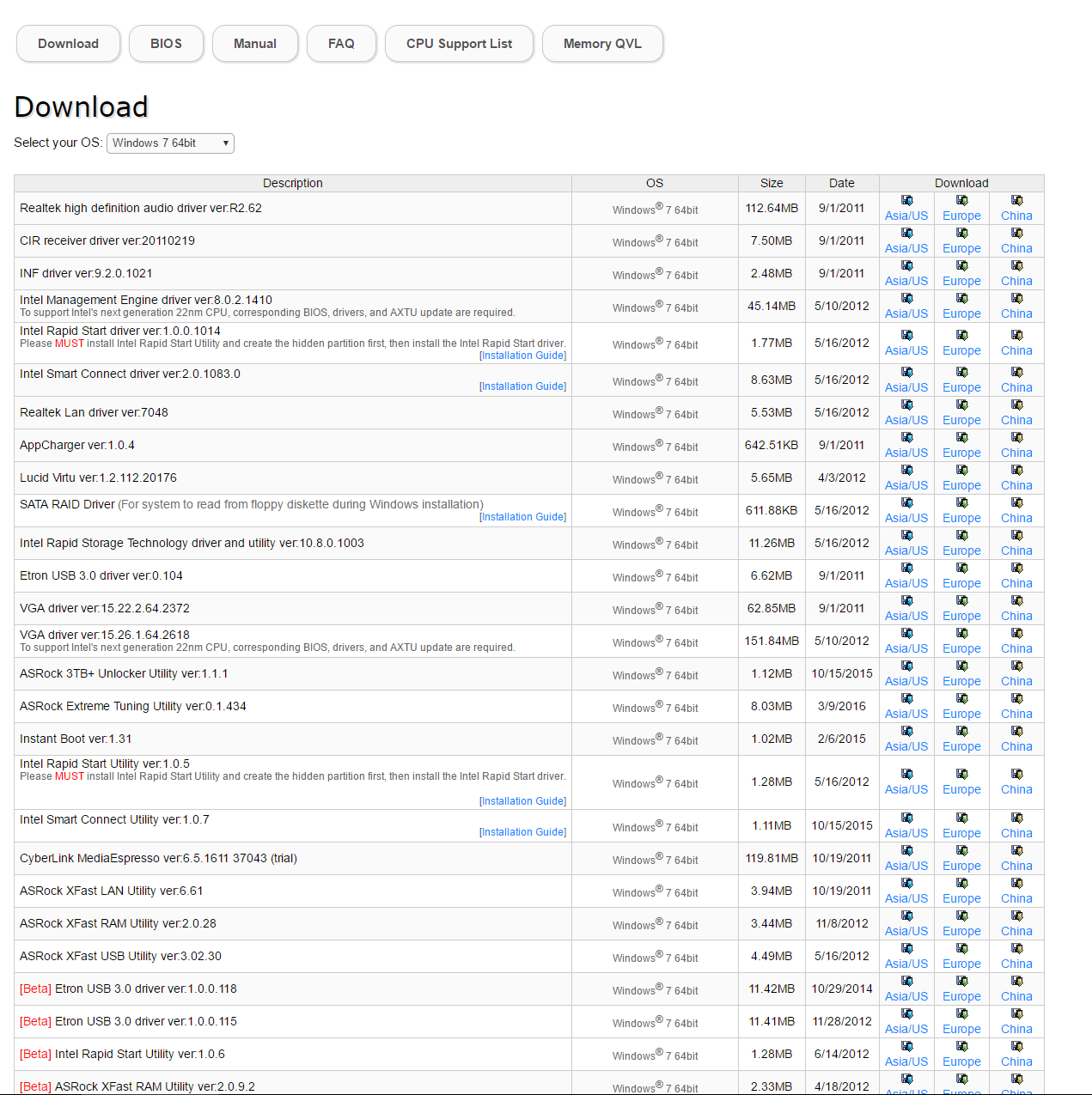Click the text 'Lucid Virtu ver:1.2.112.20176'

pyautogui.click(x=98, y=478)
